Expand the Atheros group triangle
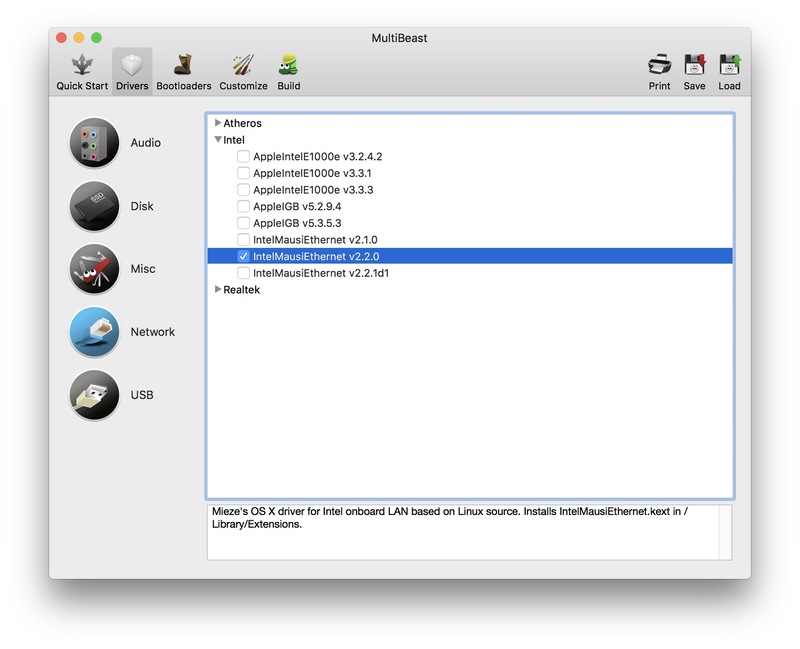The width and height of the screenshot is (800, 649). pos(218,122)
